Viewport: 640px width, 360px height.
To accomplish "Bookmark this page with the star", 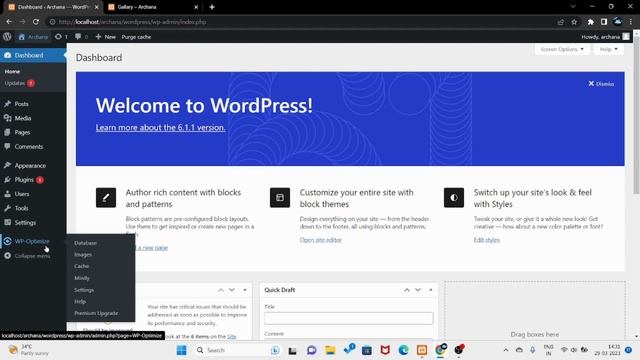I will (x=574, y=22).
